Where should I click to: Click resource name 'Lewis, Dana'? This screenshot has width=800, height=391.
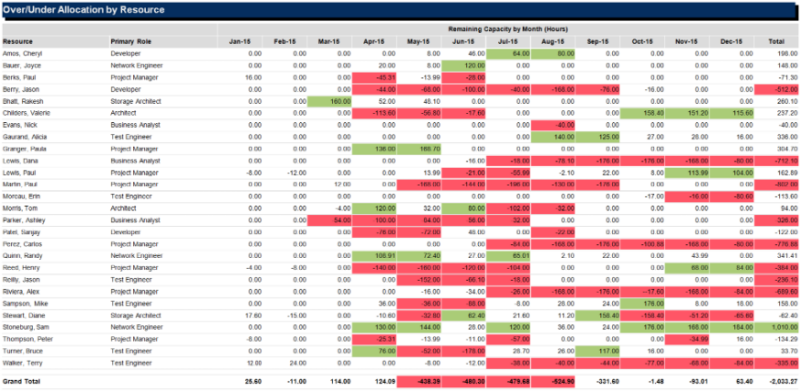tap(19, 161)
